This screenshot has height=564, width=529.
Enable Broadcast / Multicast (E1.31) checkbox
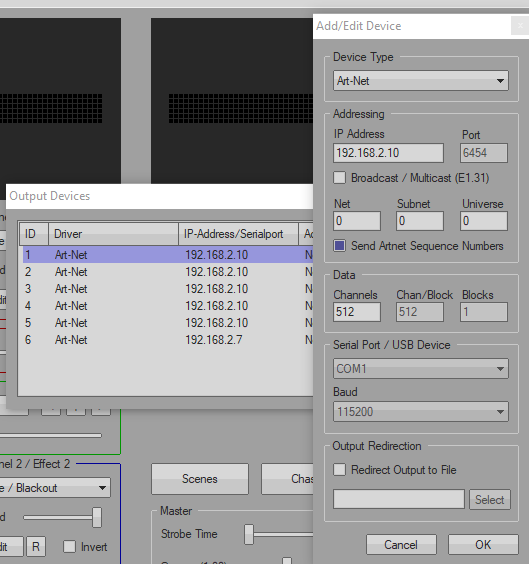[339, 178]
